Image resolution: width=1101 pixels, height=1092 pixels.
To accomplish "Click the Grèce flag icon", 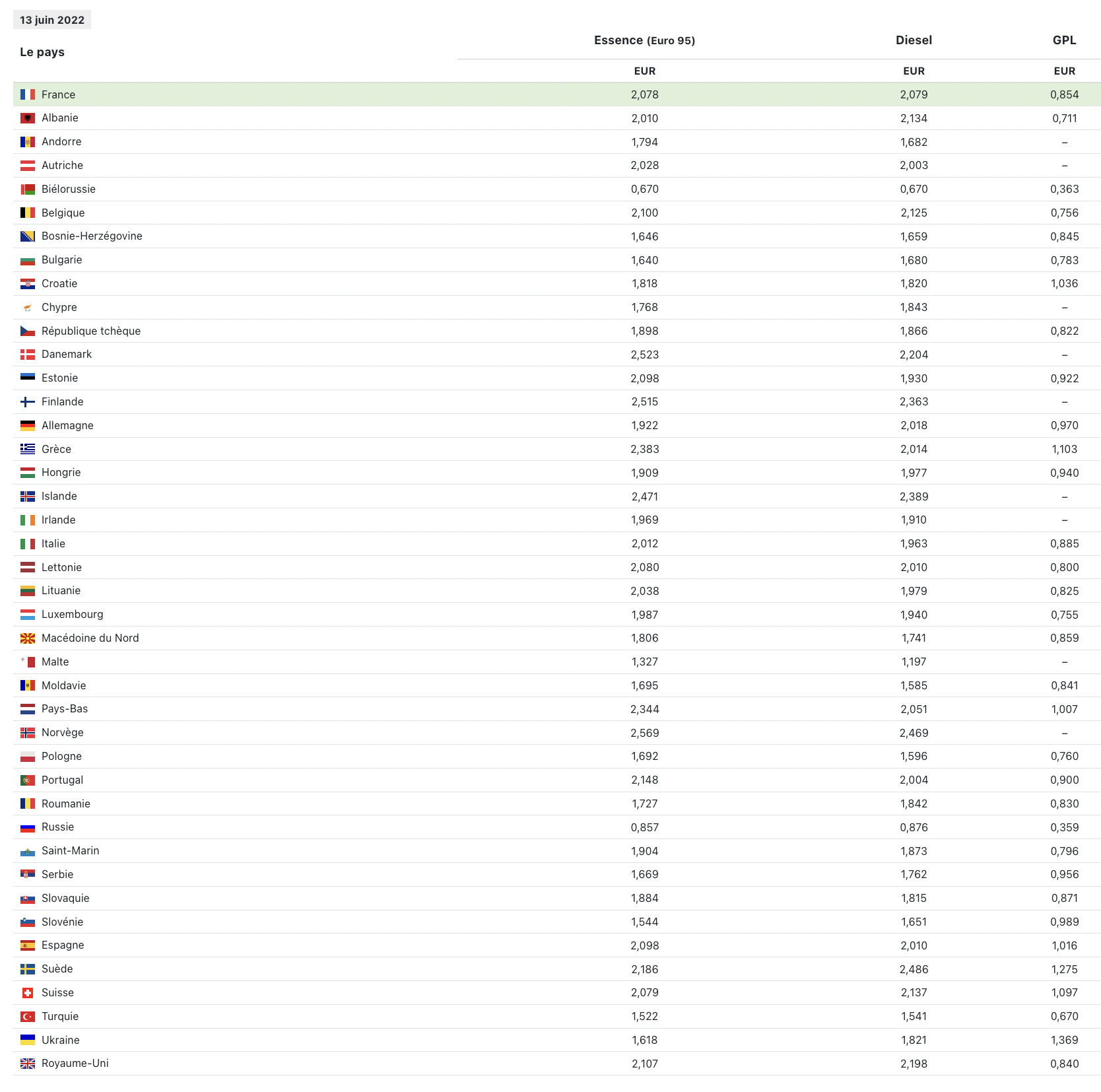I will 27,449.
